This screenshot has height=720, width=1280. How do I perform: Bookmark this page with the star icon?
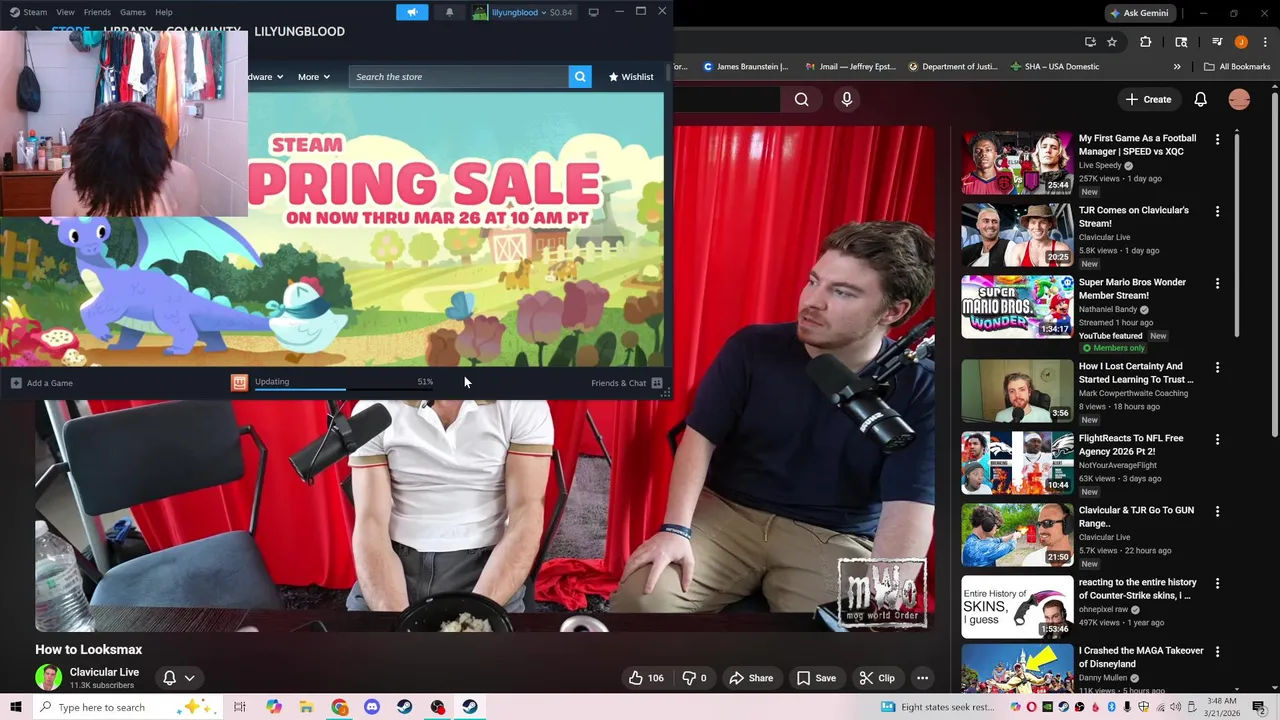pos(1112,42)
